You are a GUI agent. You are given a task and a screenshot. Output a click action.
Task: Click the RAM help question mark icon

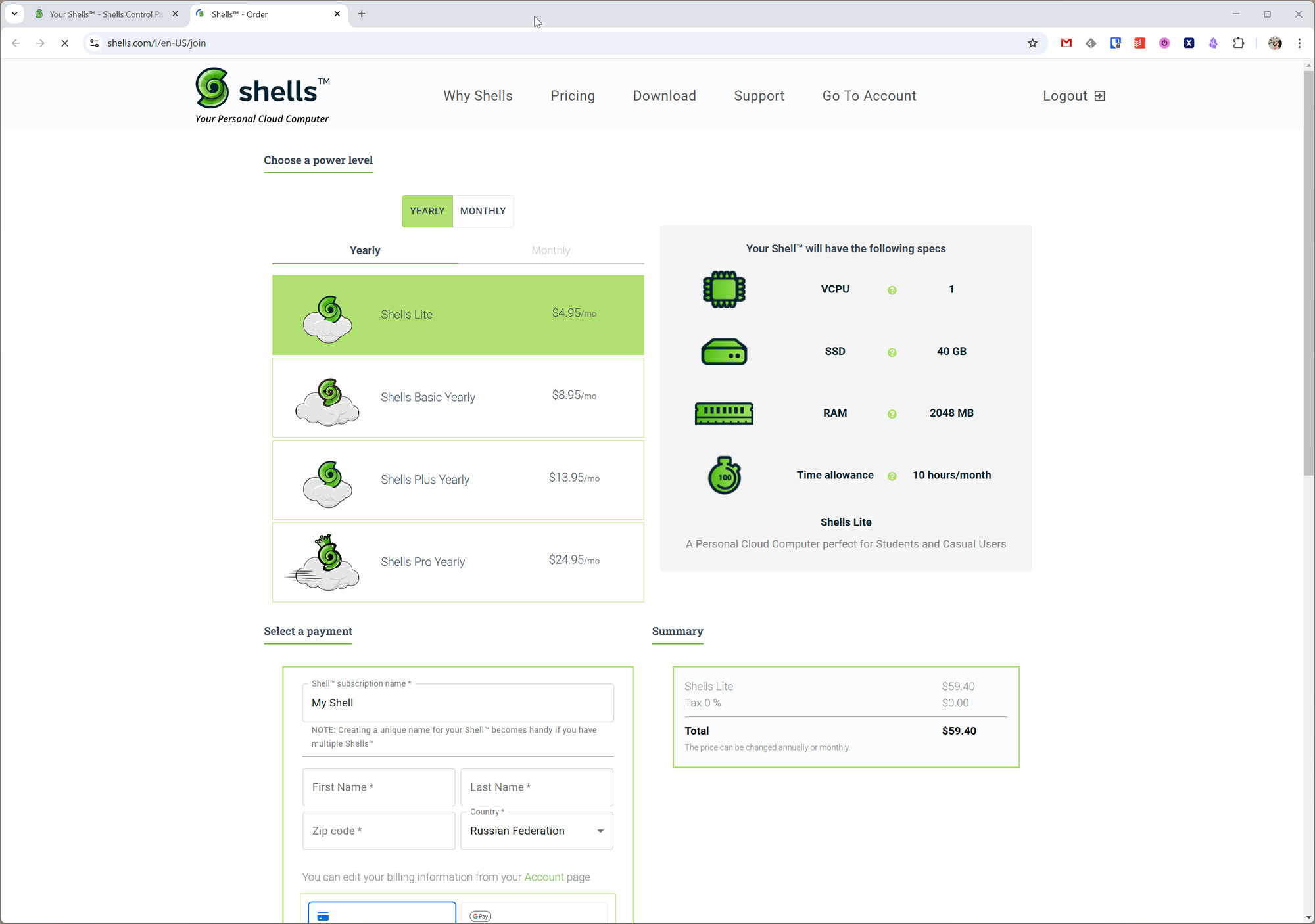[892, 414]
